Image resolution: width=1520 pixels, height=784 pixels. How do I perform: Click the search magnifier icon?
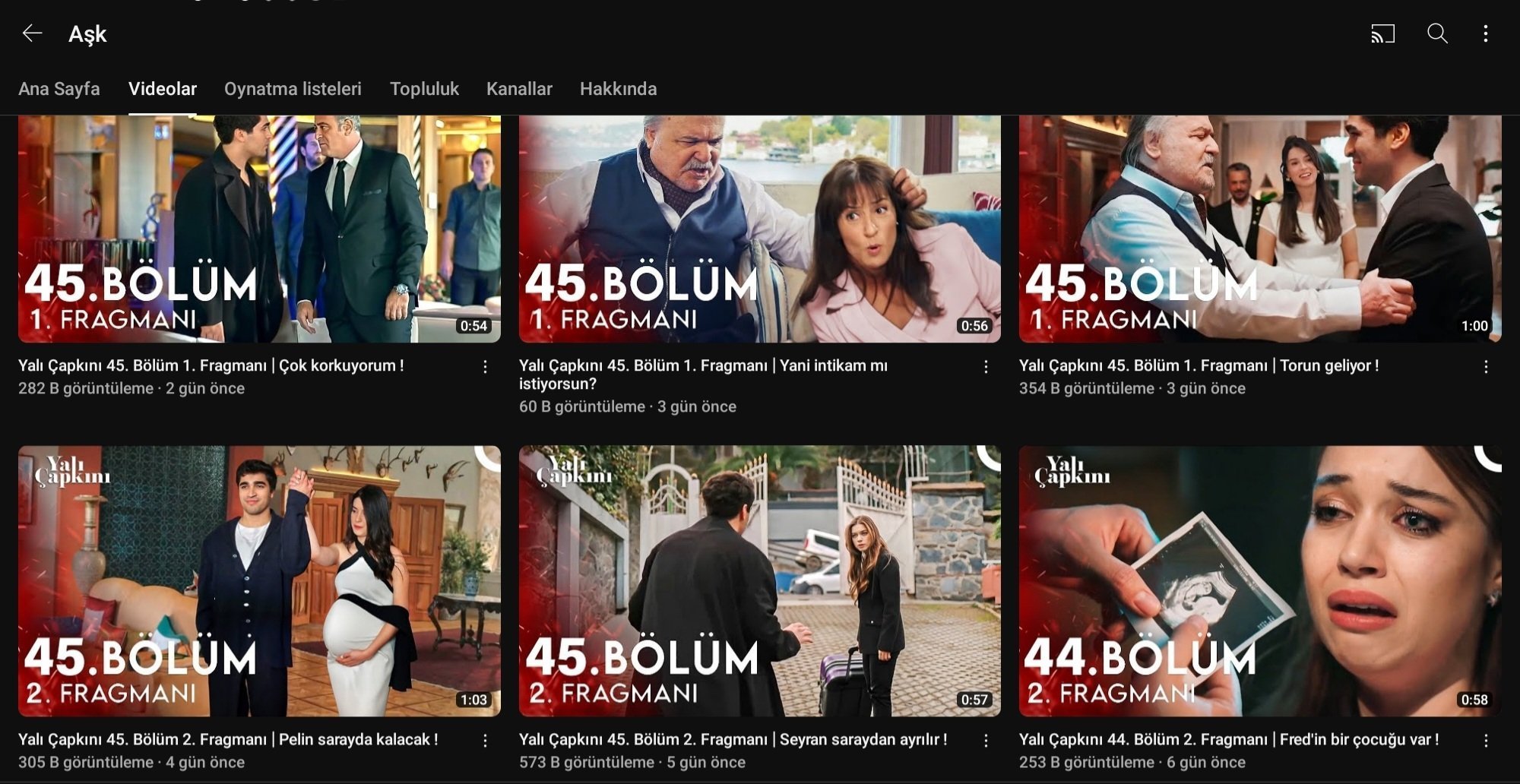click(x=1436, y=33)
